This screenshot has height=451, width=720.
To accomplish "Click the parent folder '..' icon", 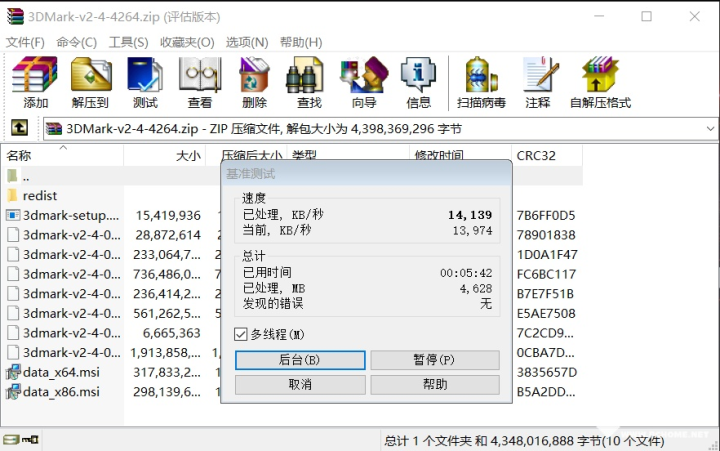I will click(x=12, y=175).
